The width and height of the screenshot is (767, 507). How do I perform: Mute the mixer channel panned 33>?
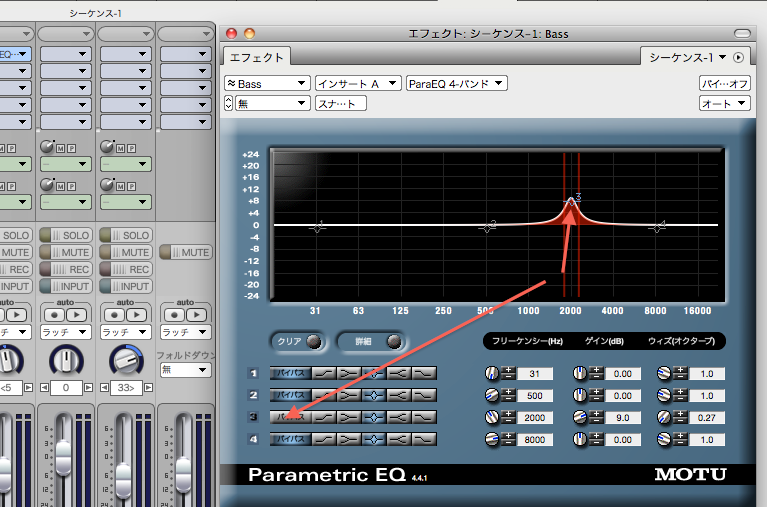[x=125, y=253]
